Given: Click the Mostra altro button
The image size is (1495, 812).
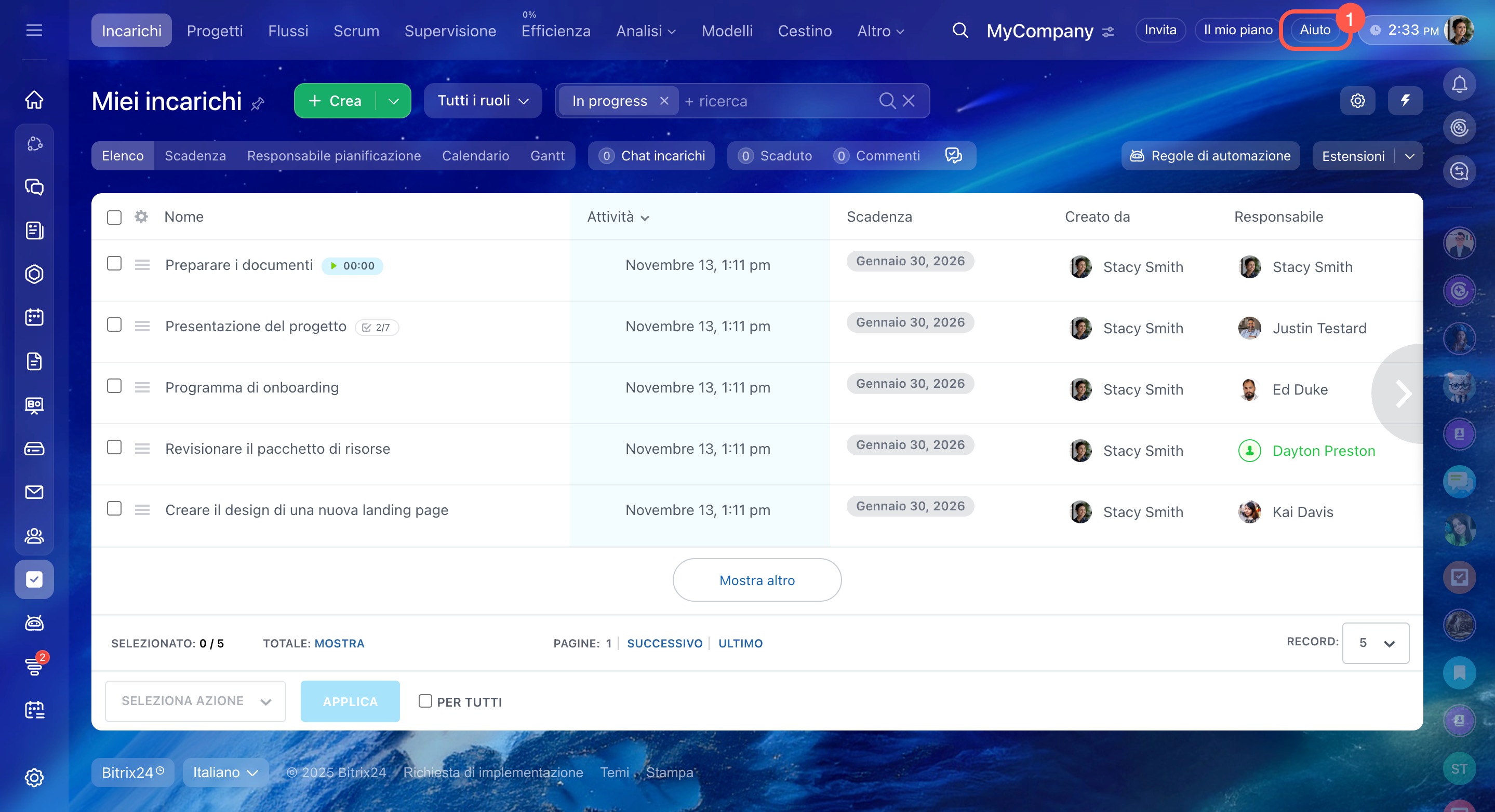Looking at the screenshot, I should pyautogui.click(x=757, y=580).
